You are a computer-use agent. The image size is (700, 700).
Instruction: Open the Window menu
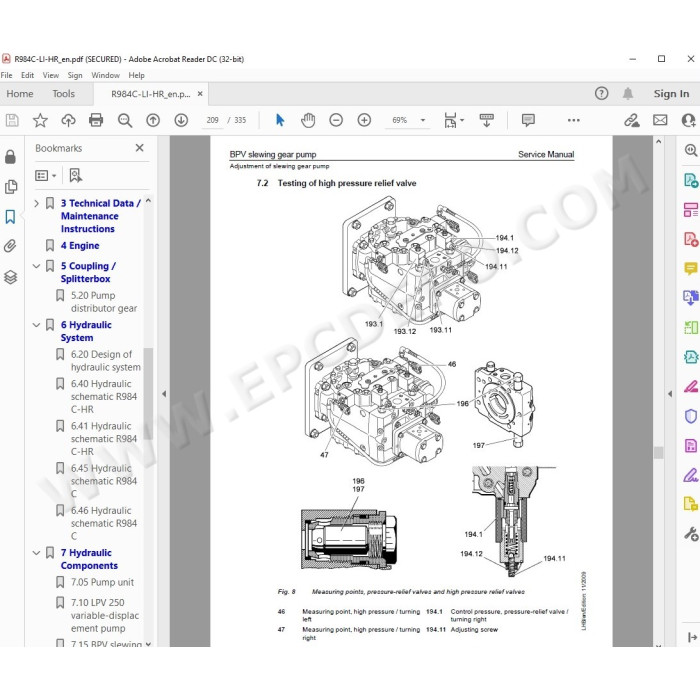[105, 75]
